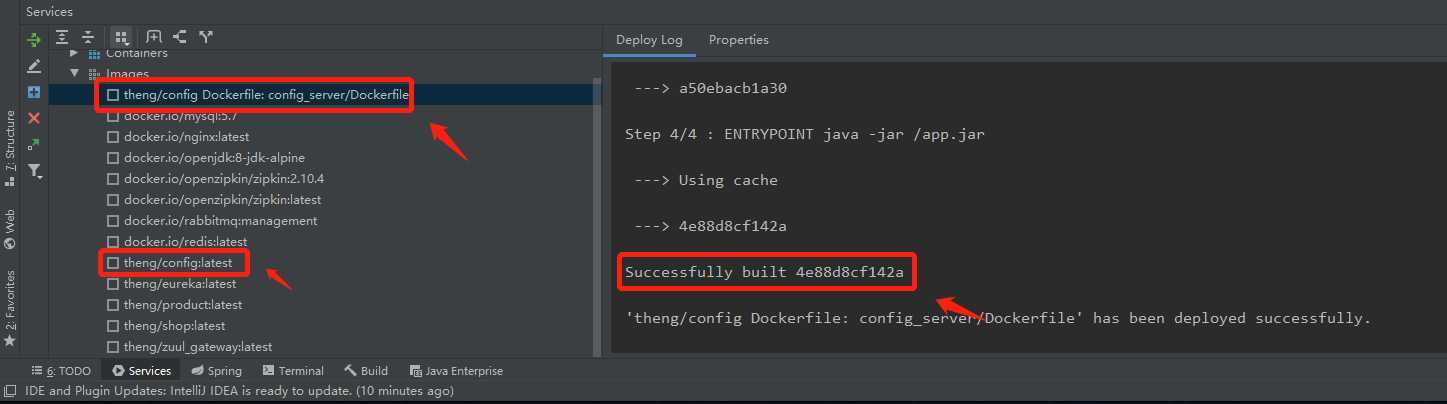Open the Terminal tool window
The width and height of the screenshot is (1447, 404).
click(292, 370)
